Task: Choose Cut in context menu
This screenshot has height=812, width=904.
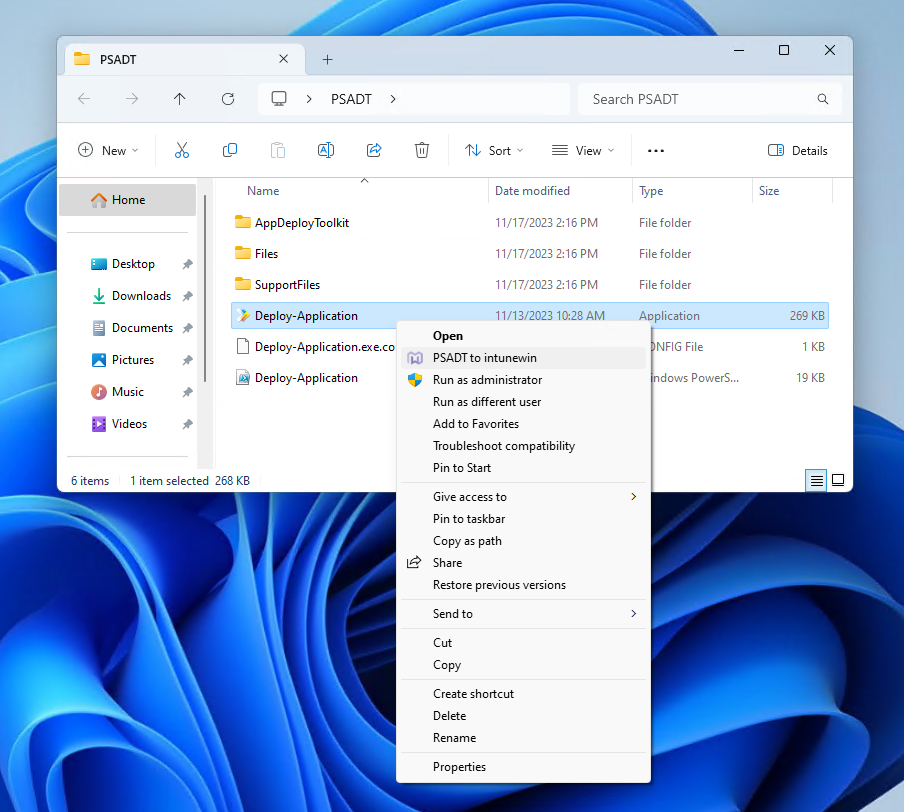Action: 523,642
